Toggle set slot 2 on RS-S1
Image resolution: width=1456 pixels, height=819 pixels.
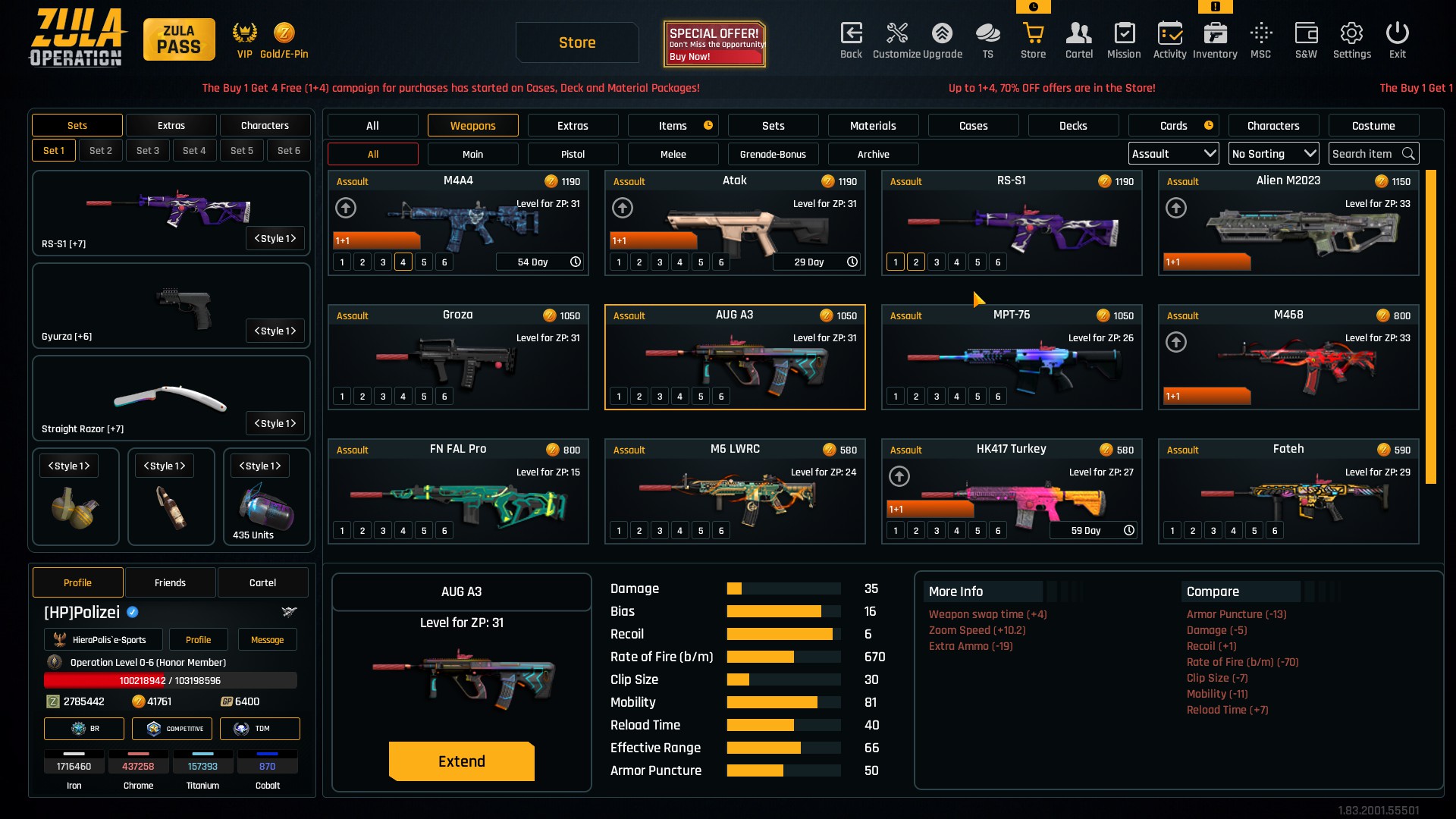coord(916,262)
